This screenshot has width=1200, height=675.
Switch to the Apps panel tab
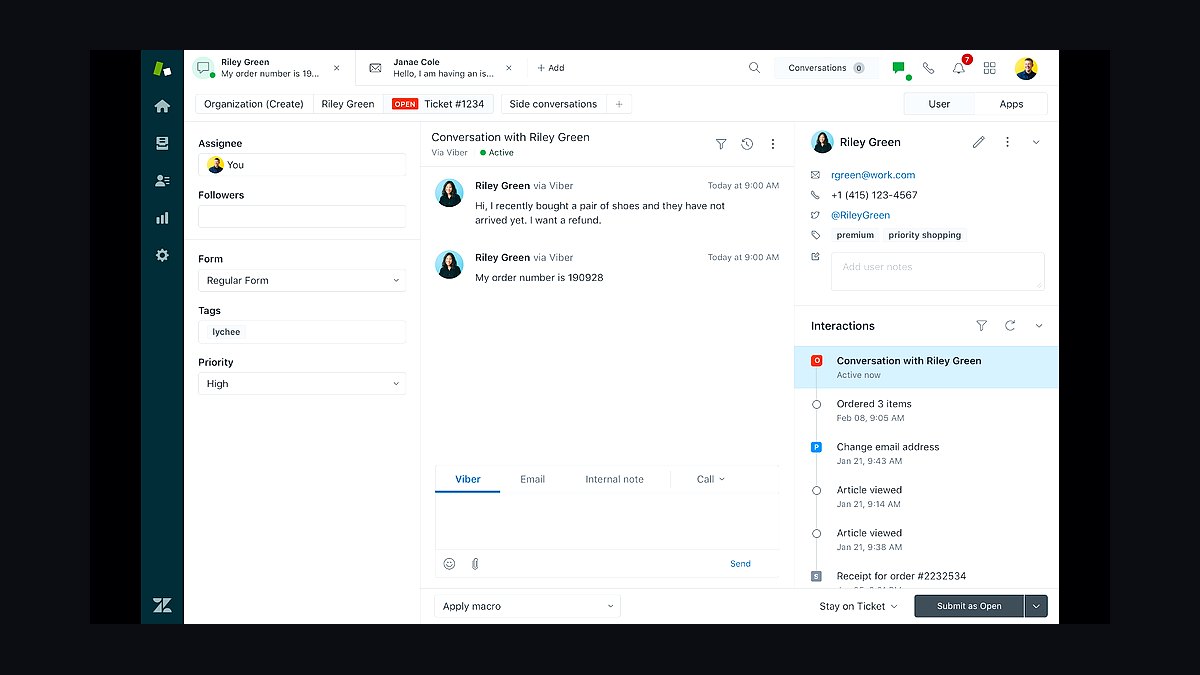point(1011,104)
